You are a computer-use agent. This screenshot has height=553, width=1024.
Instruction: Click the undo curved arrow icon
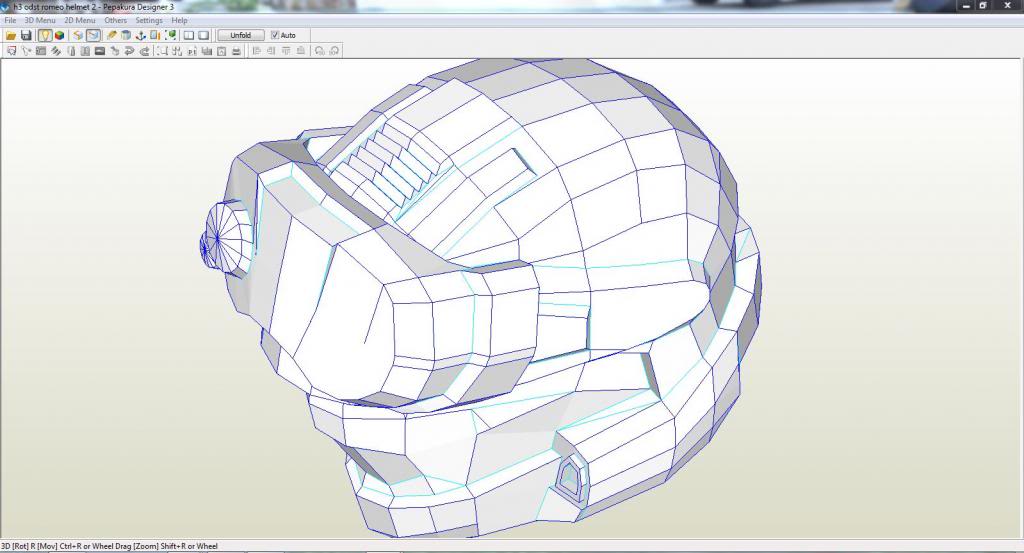click(x=129, y=51)
